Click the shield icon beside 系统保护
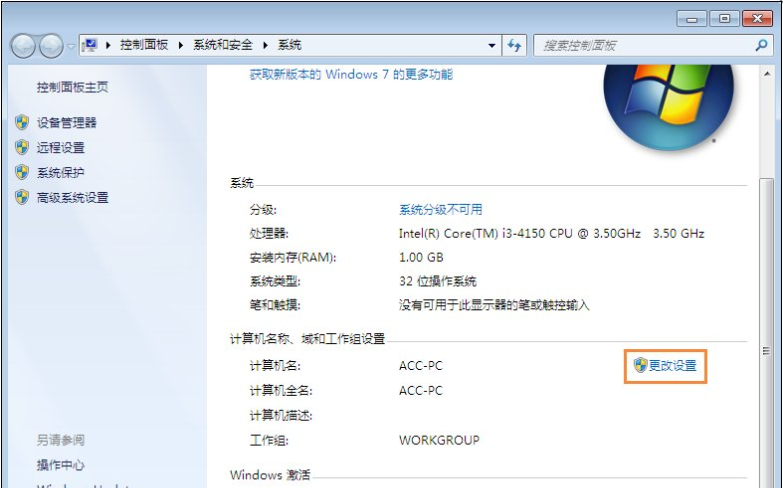Viewport: 783px width, 488px height. [x=22, y=172]
